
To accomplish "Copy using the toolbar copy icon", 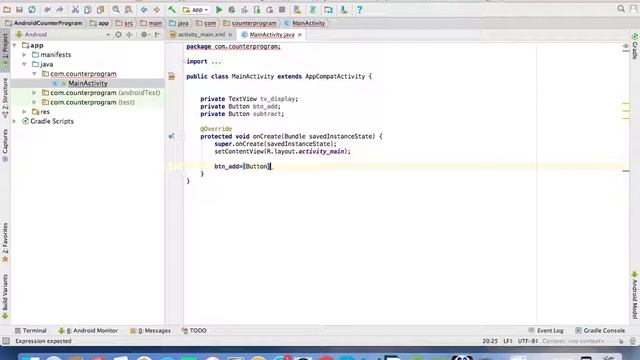I will click(88, 9).
